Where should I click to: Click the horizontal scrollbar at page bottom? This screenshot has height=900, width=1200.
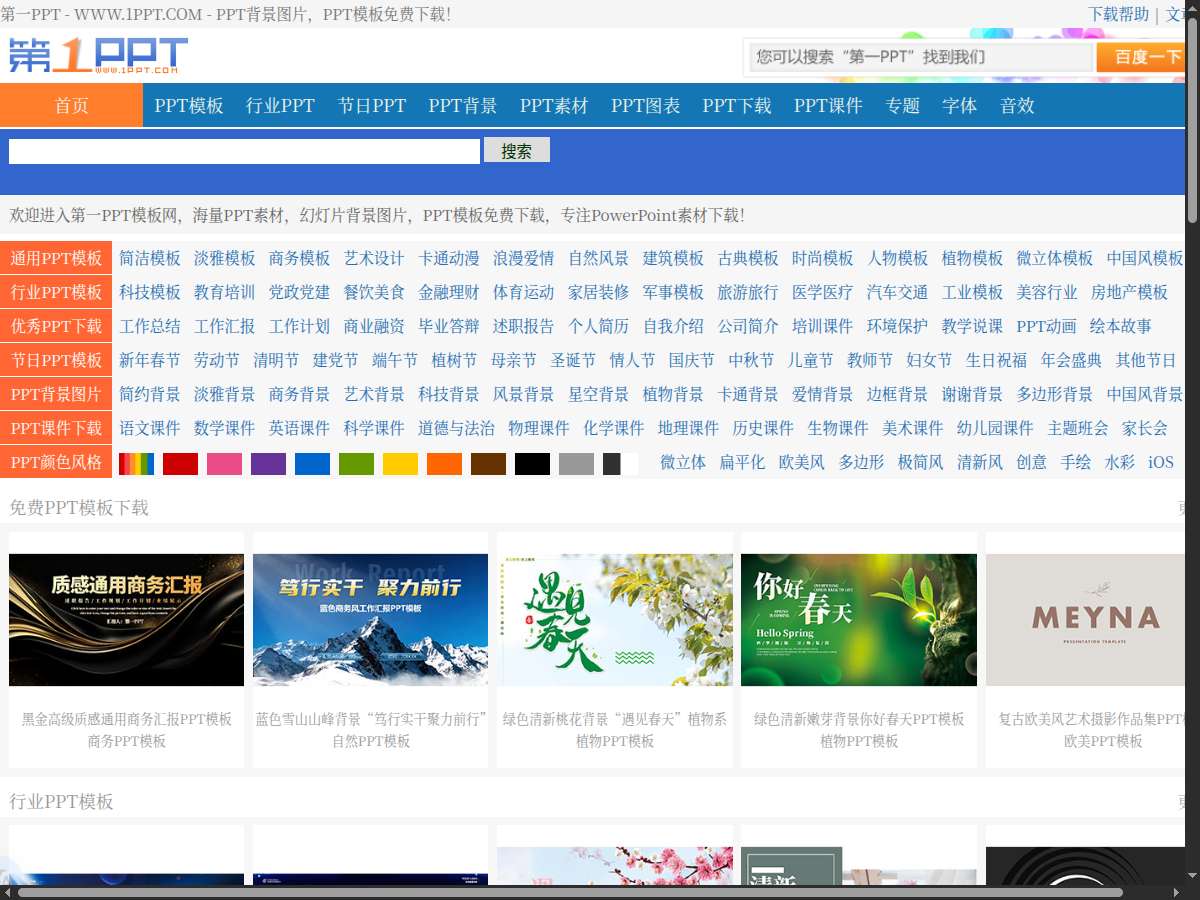click(570, 892)
